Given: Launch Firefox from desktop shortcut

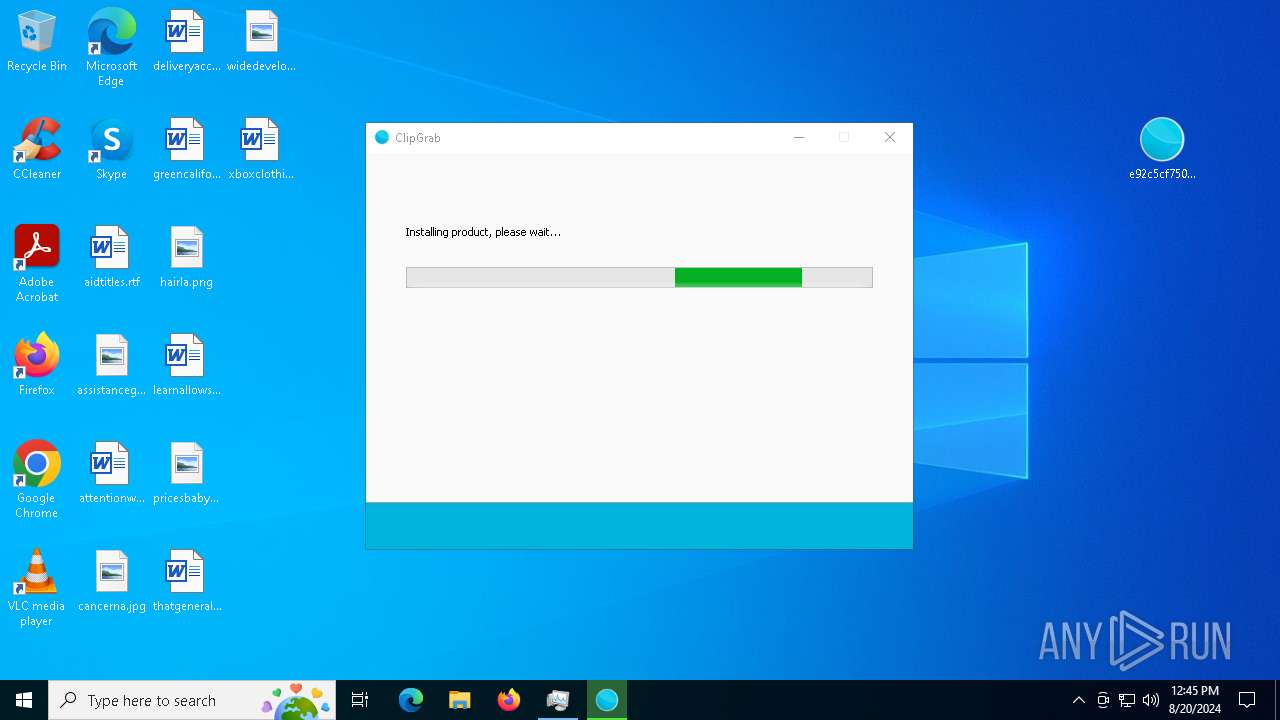Looking at the screenshot, I should click(x=37, y=366).
